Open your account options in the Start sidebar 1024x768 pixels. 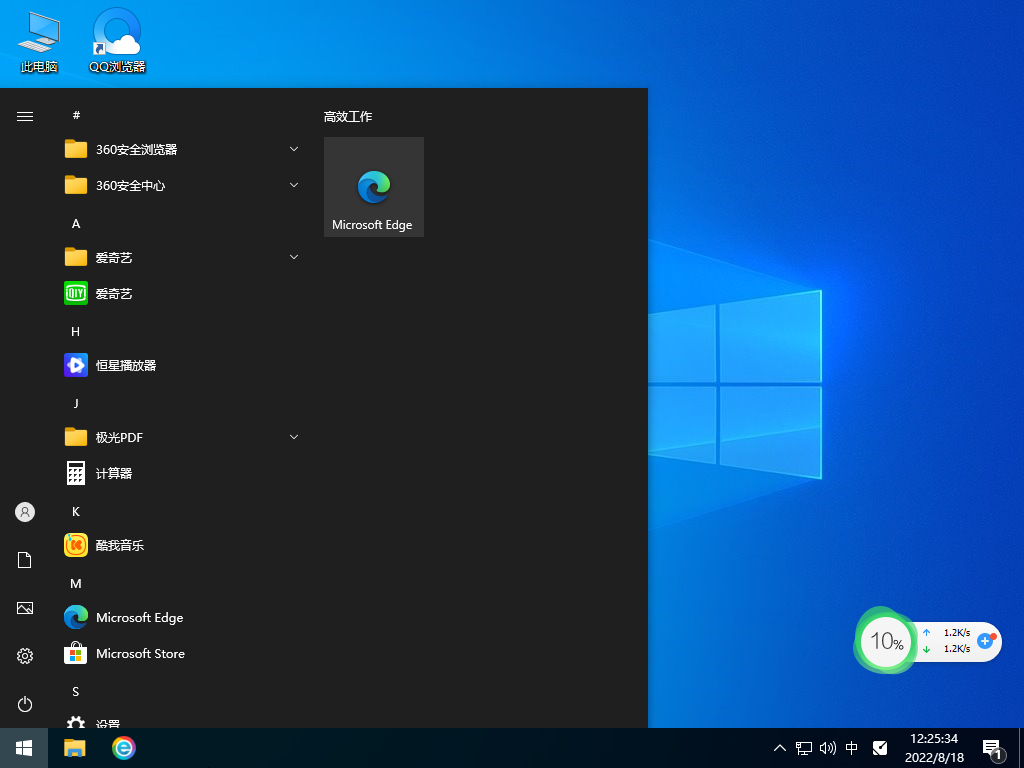(x=24, y=512)
